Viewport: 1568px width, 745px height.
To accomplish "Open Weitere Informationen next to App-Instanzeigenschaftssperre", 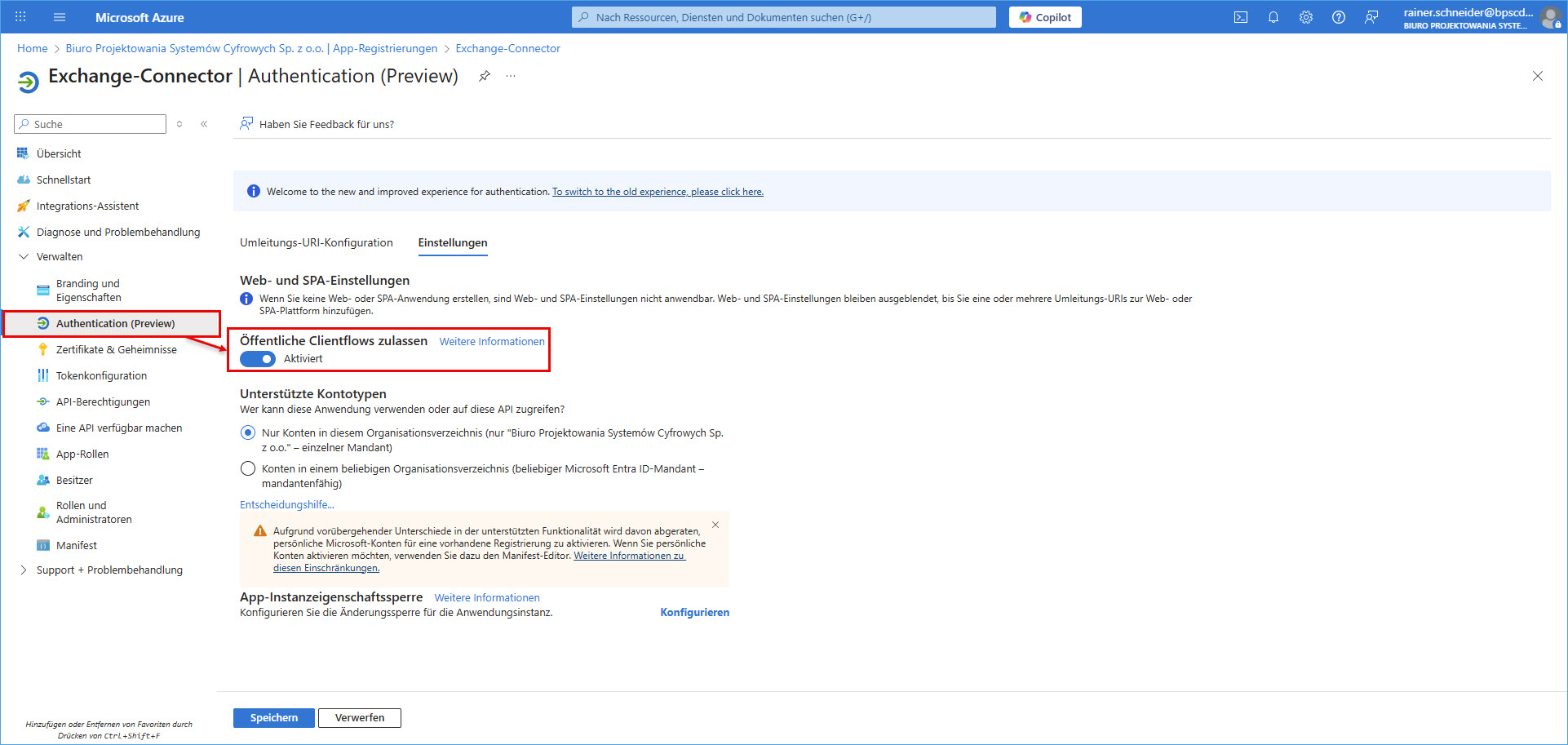I will pyautogui.click(x=487, y=597).
